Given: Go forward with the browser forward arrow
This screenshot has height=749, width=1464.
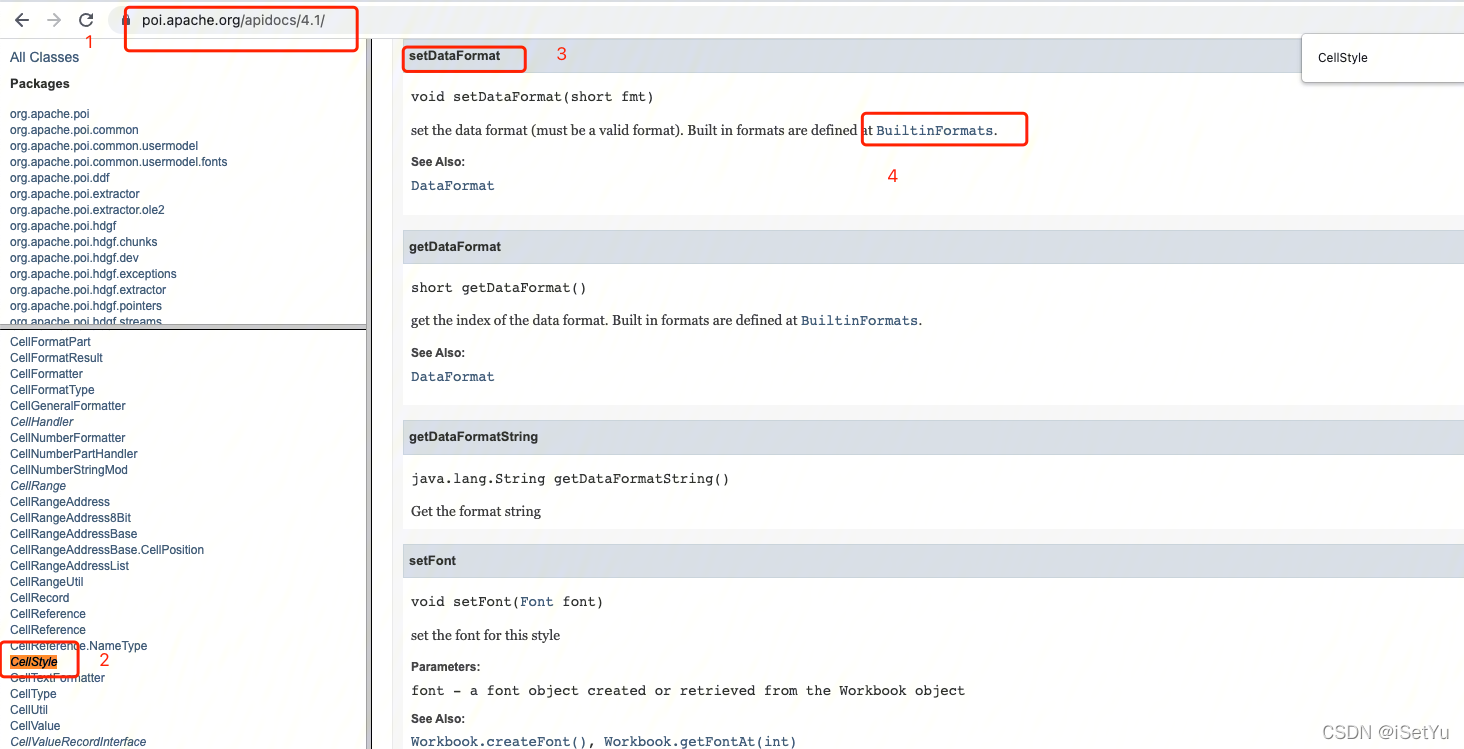Looking at the screenshot, I should click(x=54, y=20).
